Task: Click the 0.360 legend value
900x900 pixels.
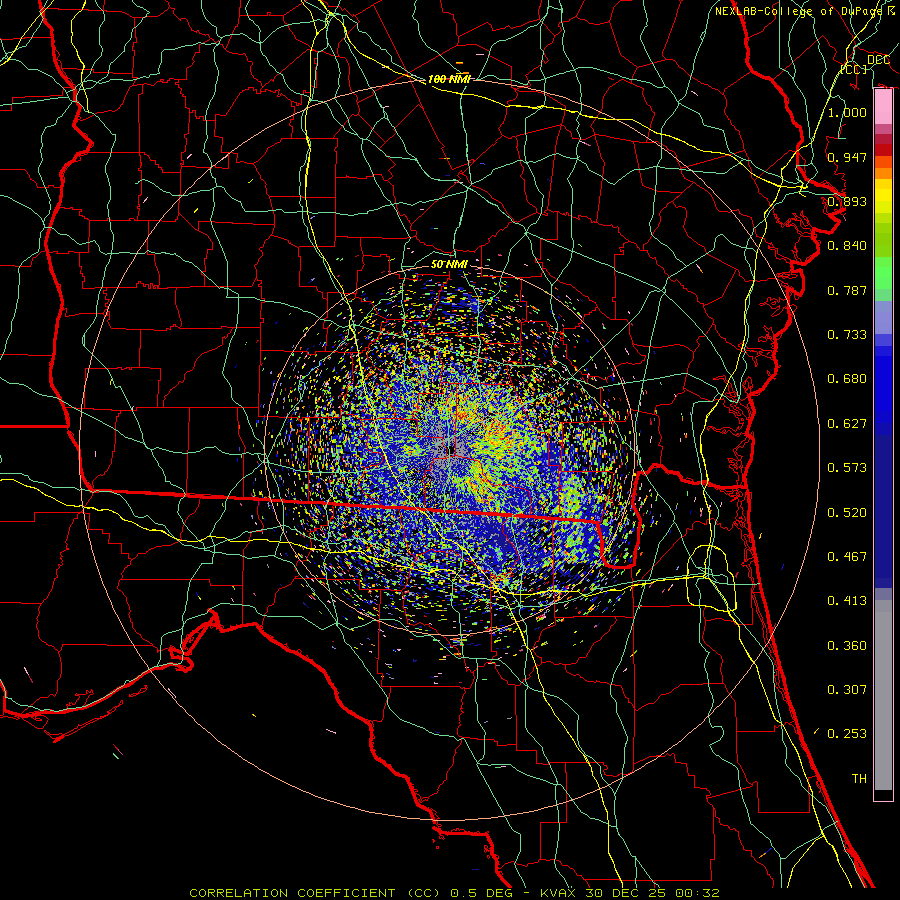Action: pyautogui.click(x=847, y=646)
